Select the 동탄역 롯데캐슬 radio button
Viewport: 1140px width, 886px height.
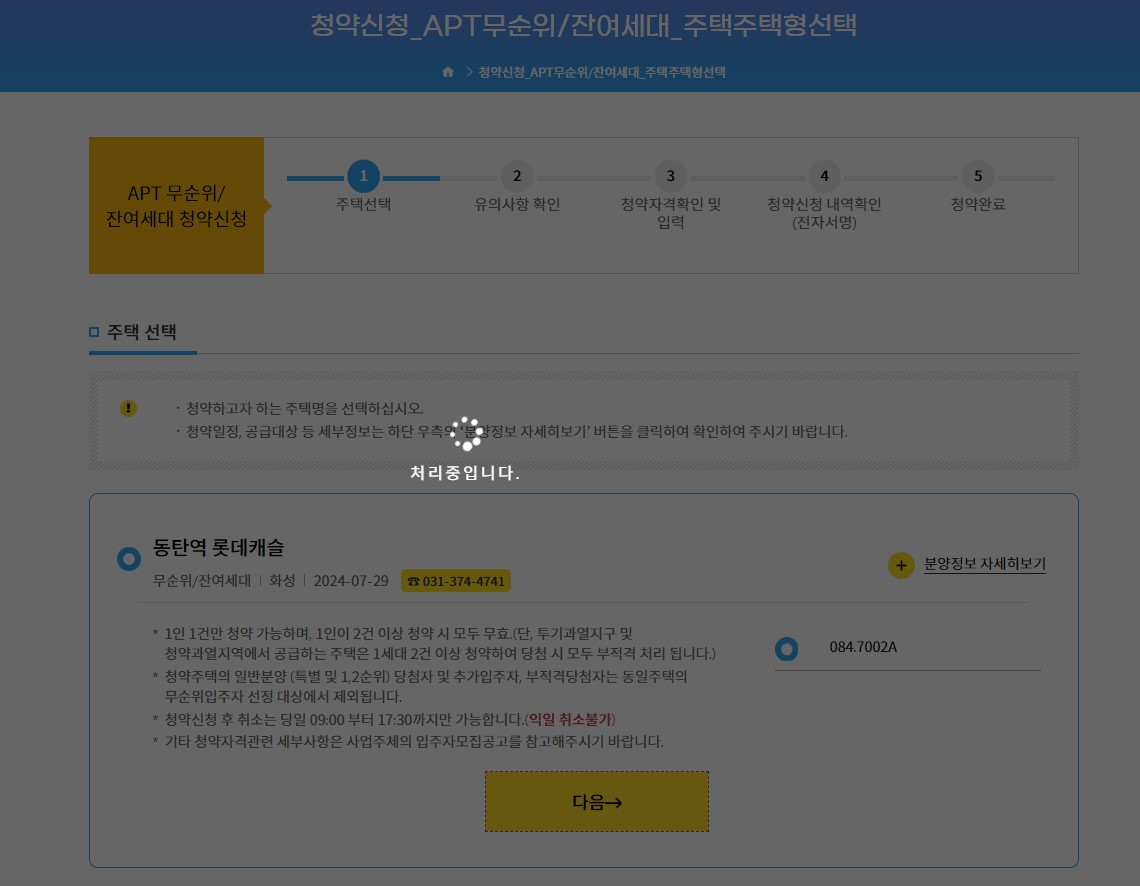(x=129, y=559)
